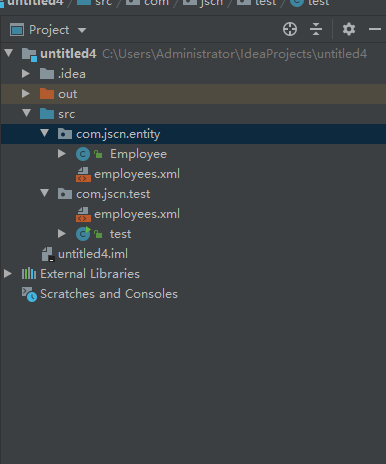Click the Scratches and Consoles icon
386x464 pixels.
click(29, 294)
